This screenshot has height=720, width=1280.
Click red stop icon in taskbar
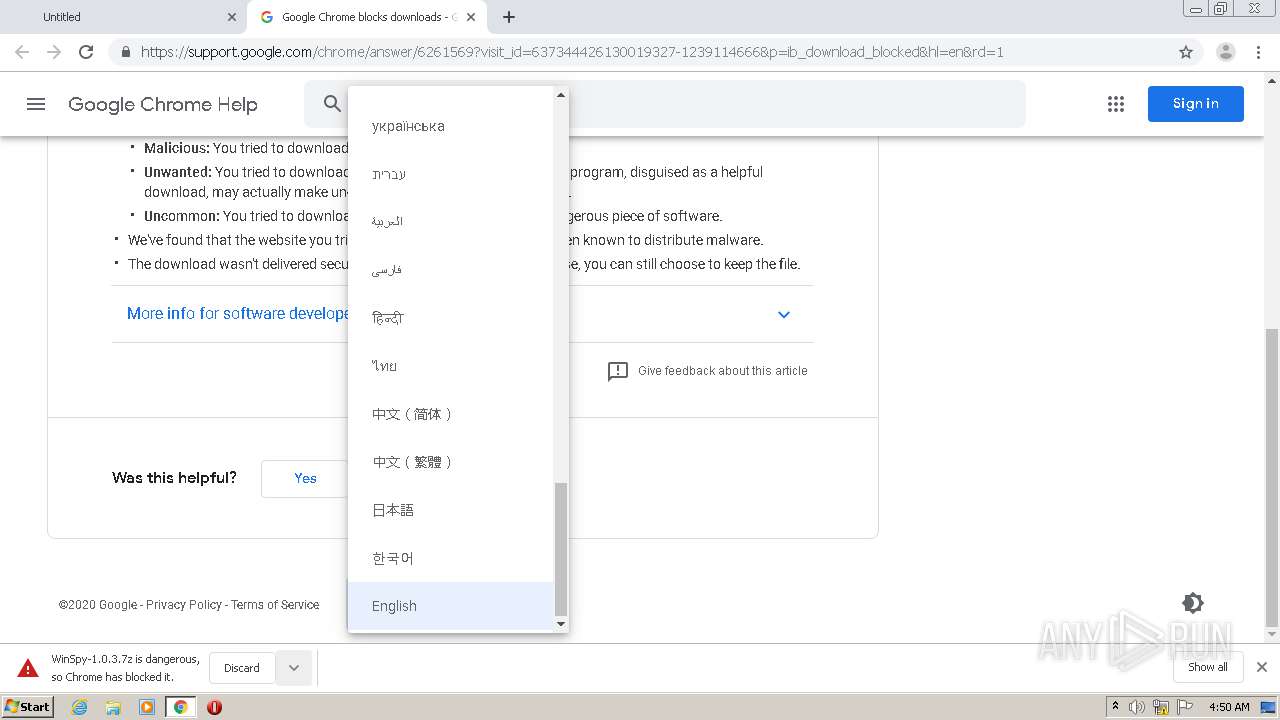click(214, 707)
